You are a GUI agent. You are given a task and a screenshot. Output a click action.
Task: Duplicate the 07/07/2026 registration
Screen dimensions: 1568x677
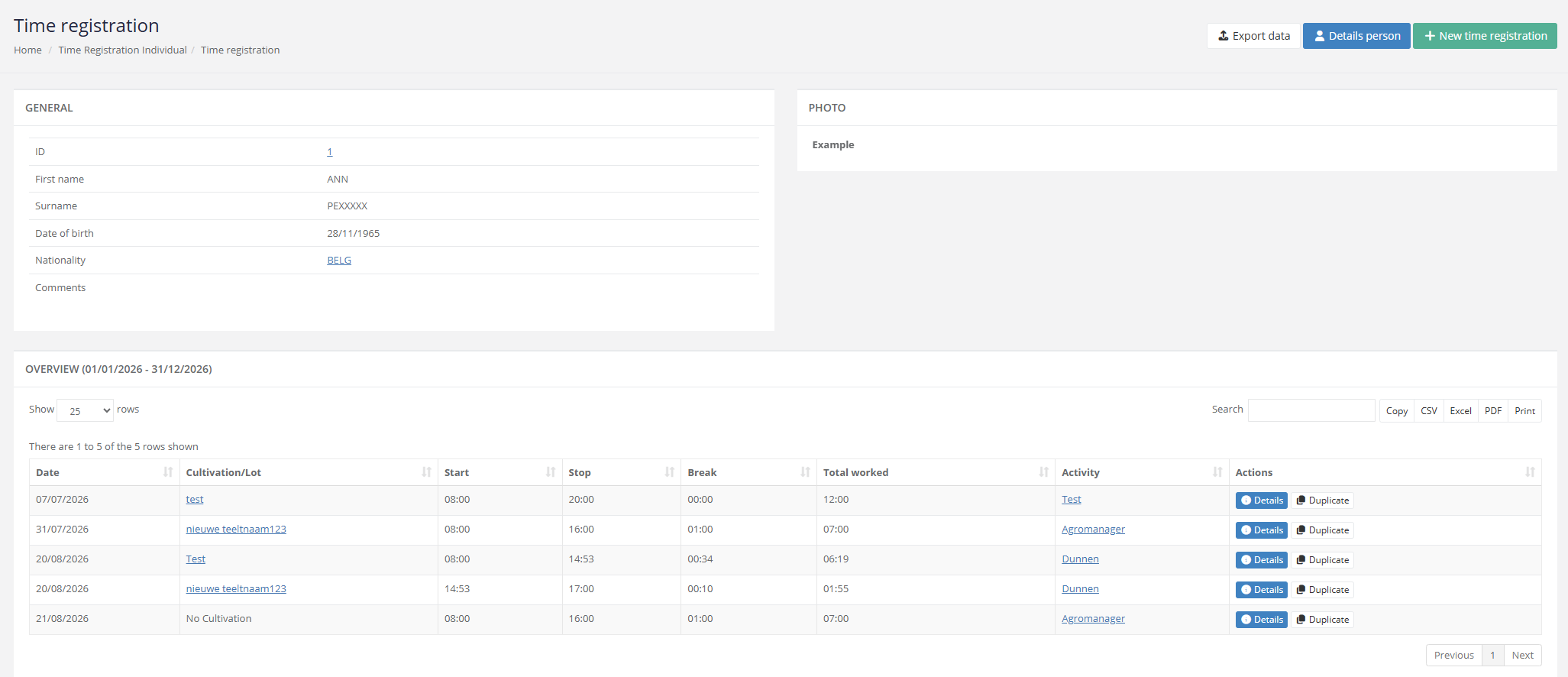1323,500
